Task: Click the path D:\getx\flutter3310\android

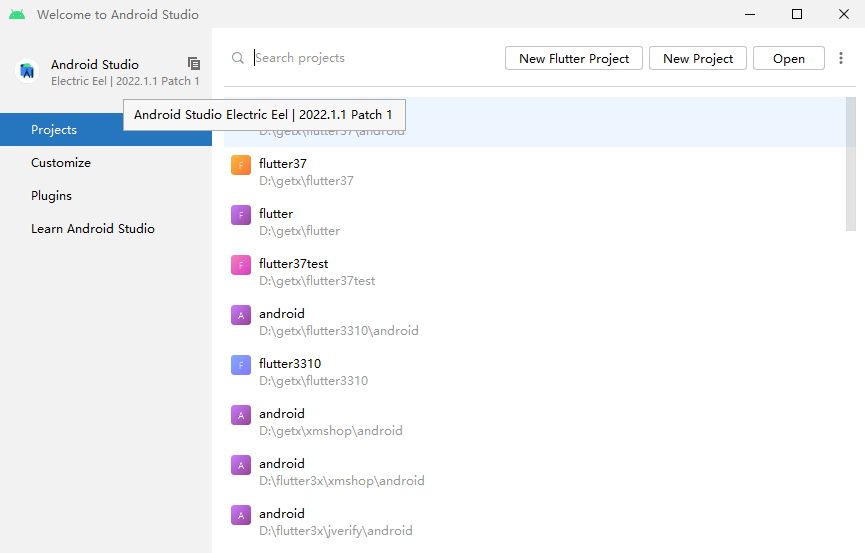Action: coord(339,331)
